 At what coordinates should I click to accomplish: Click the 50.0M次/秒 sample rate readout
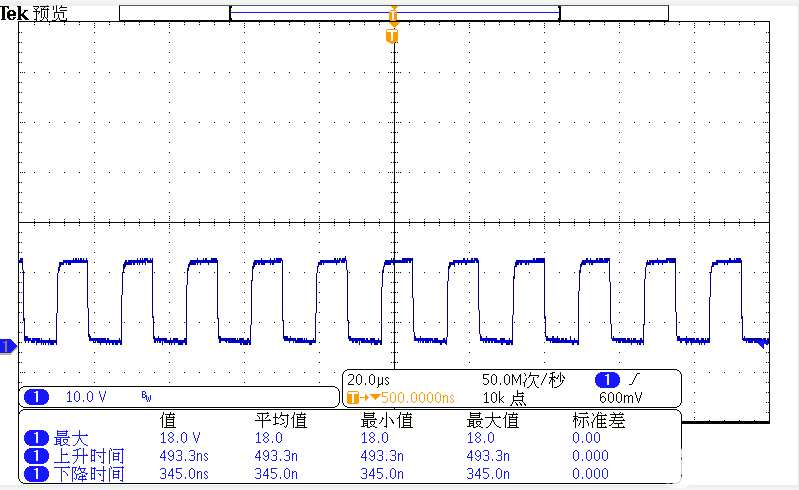523,380
